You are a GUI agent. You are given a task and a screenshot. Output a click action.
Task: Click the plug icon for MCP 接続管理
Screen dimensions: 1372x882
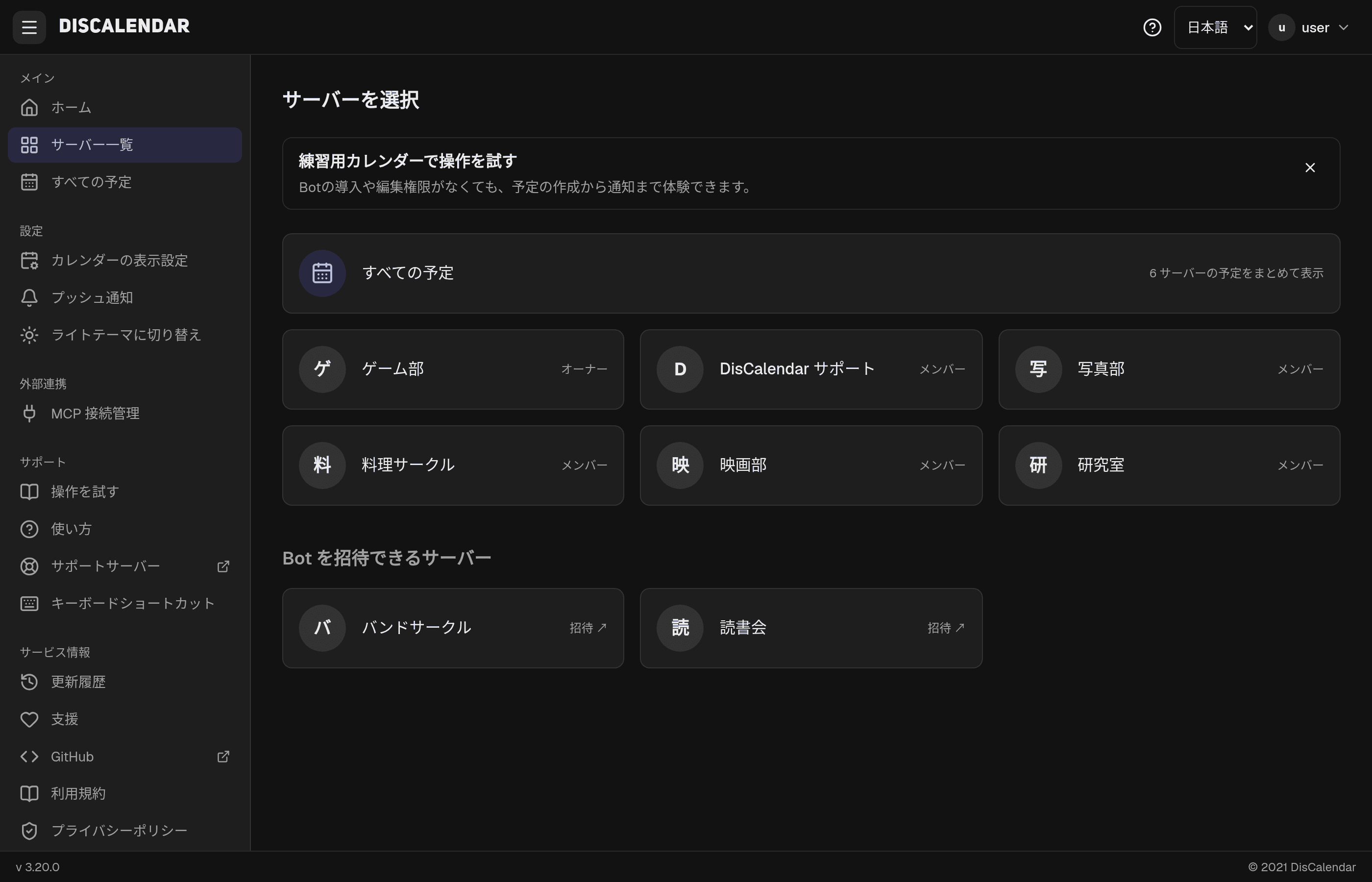pos(29,414)
